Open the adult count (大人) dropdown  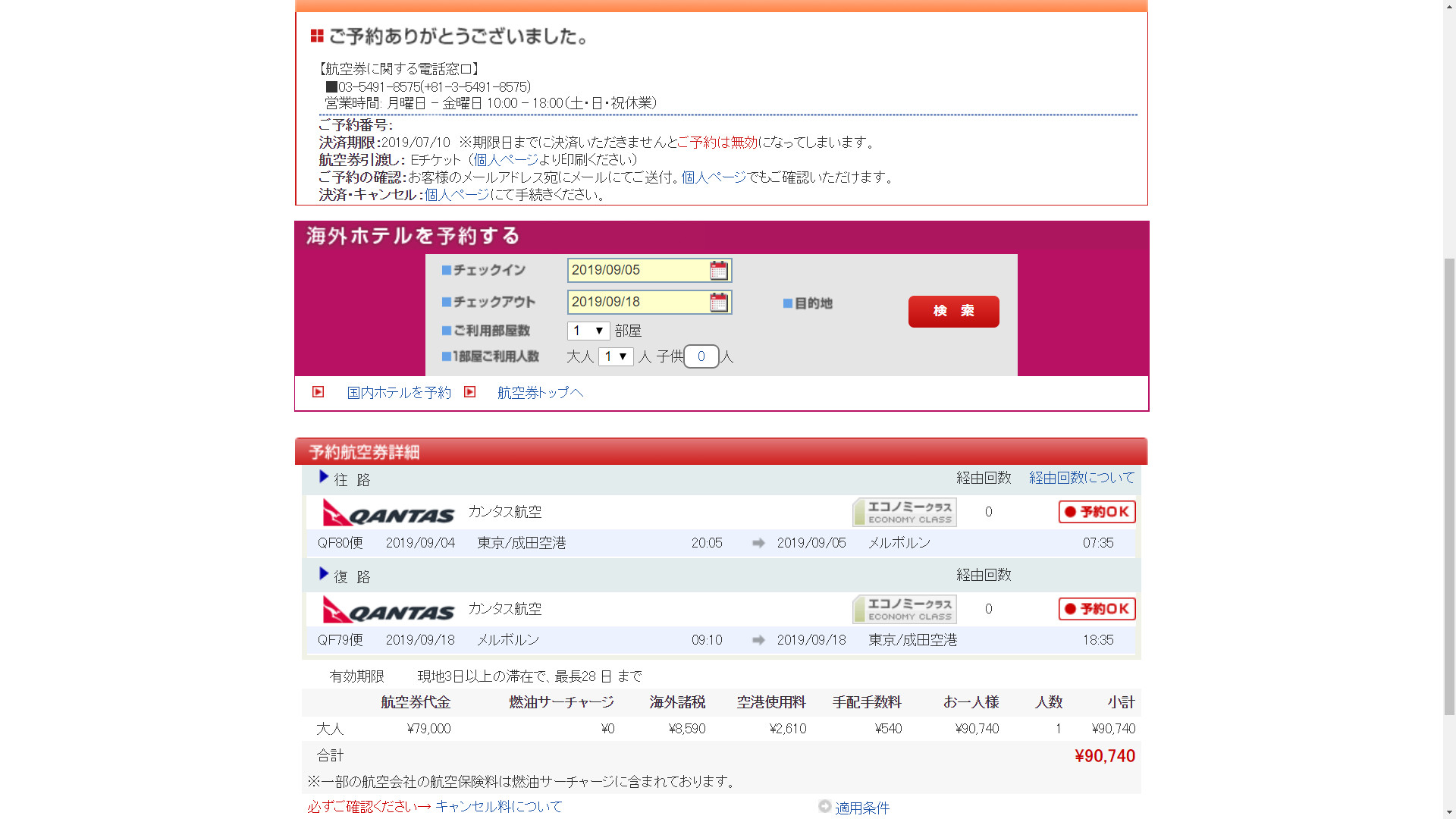click(x=616, y=356)
